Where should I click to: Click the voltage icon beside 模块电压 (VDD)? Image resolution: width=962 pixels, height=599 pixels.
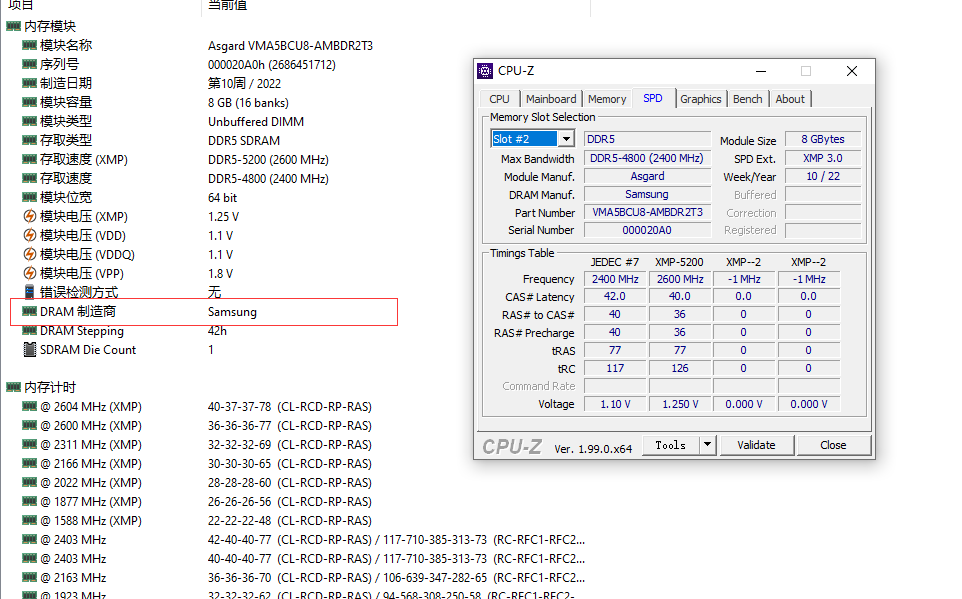point(29,235)
